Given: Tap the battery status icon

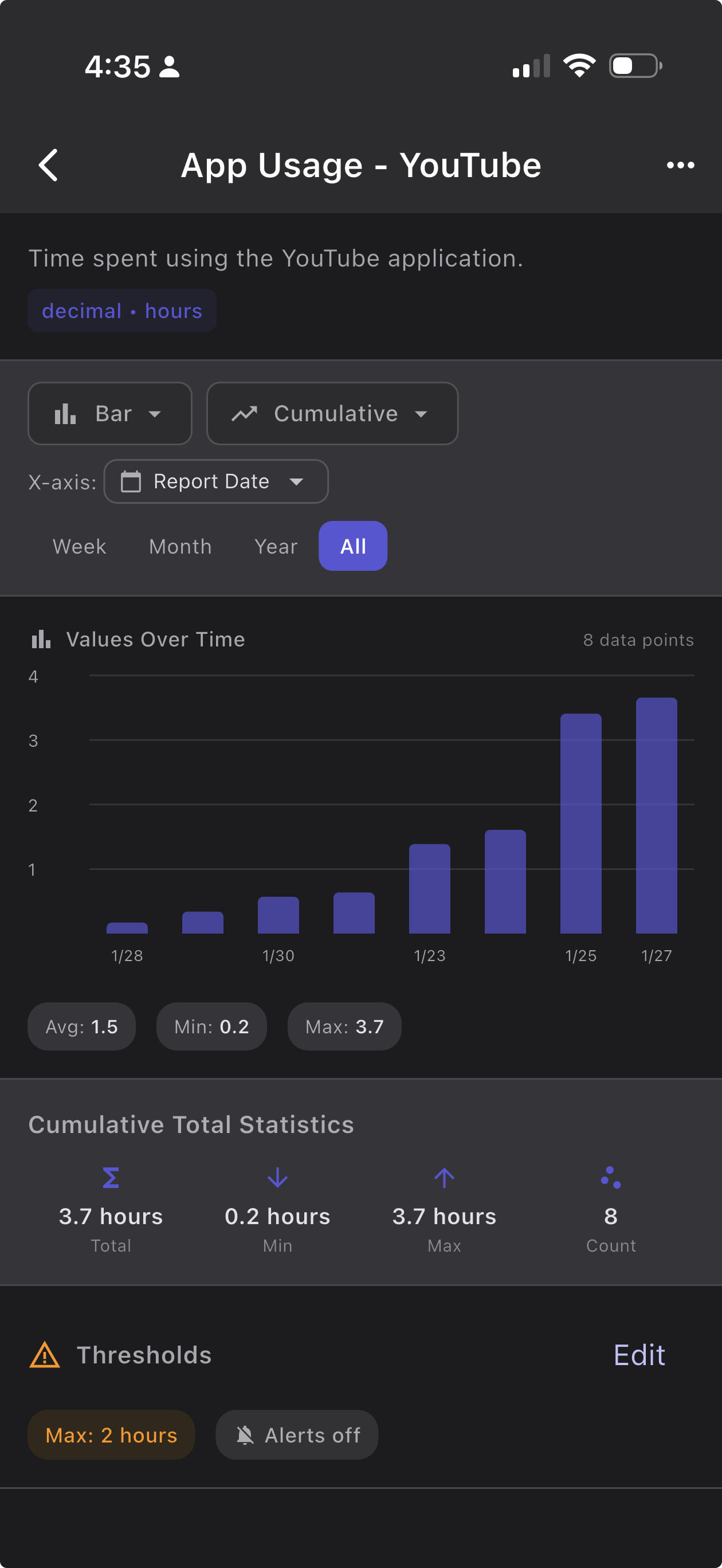Looking at the screenshot, I should 635,66.
